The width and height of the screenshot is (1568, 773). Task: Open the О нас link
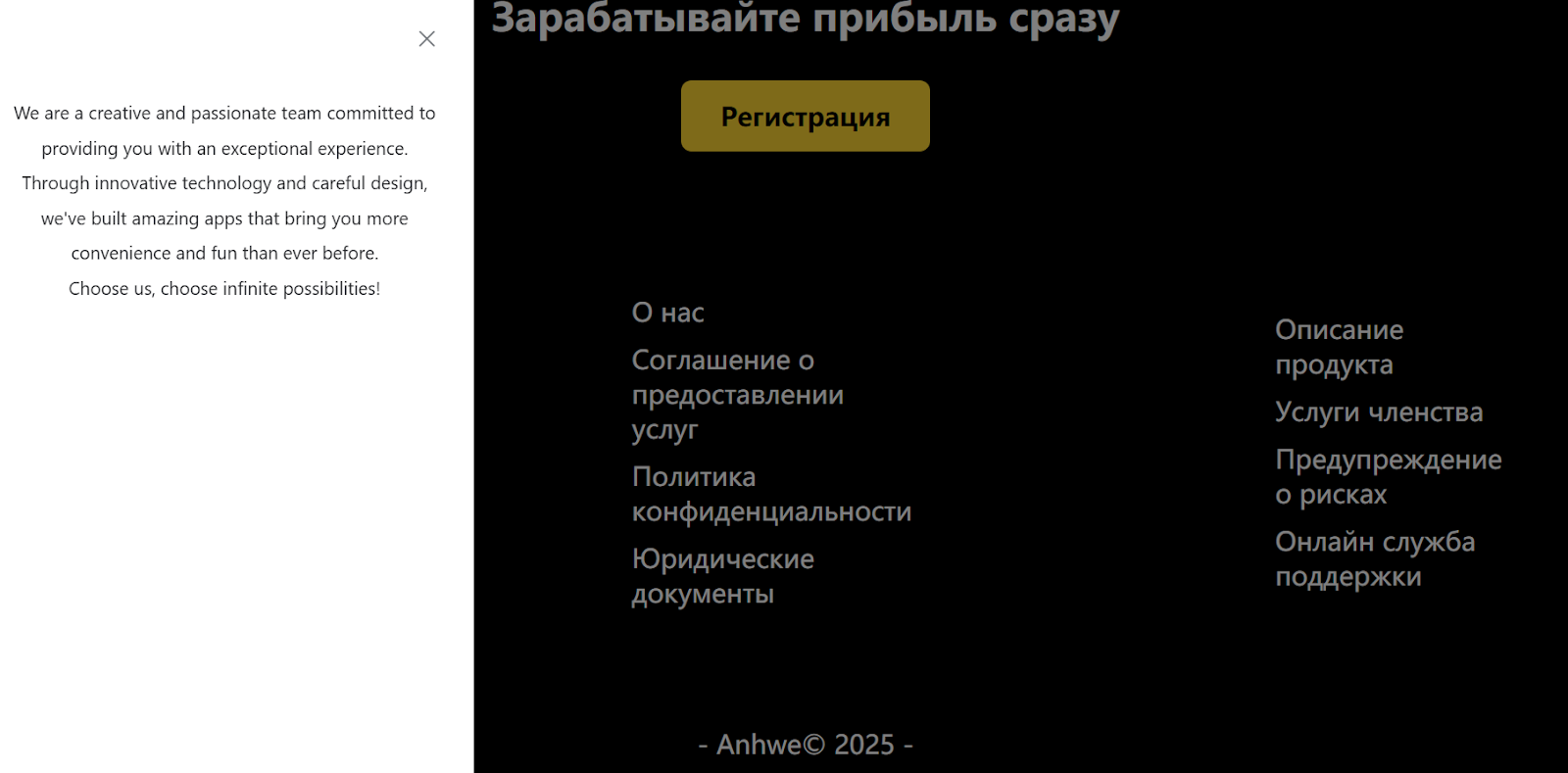pos(668,313)
